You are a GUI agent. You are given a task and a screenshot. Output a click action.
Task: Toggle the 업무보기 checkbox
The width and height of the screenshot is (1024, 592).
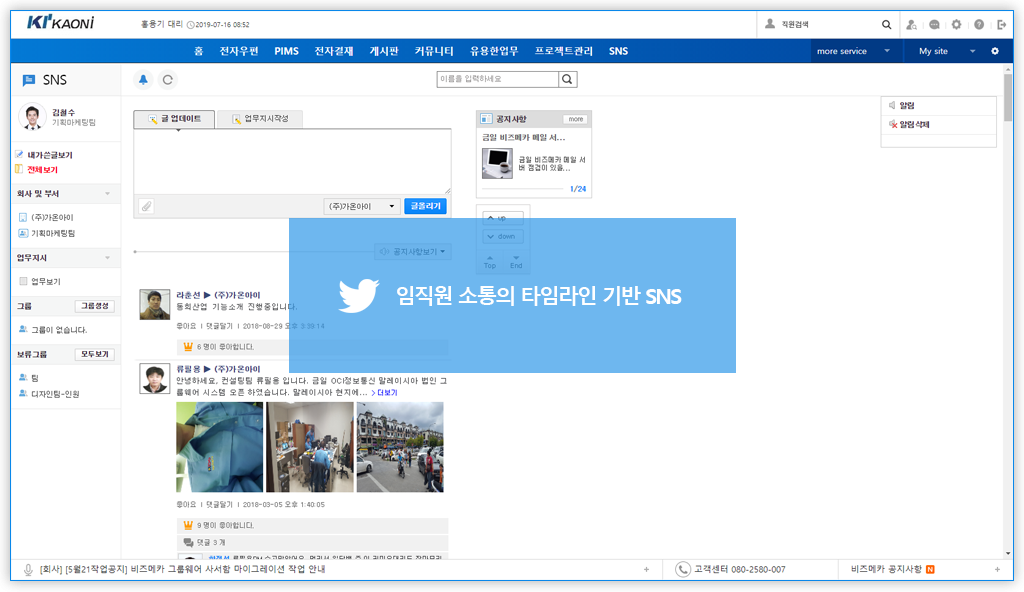(x=23, y=282)
